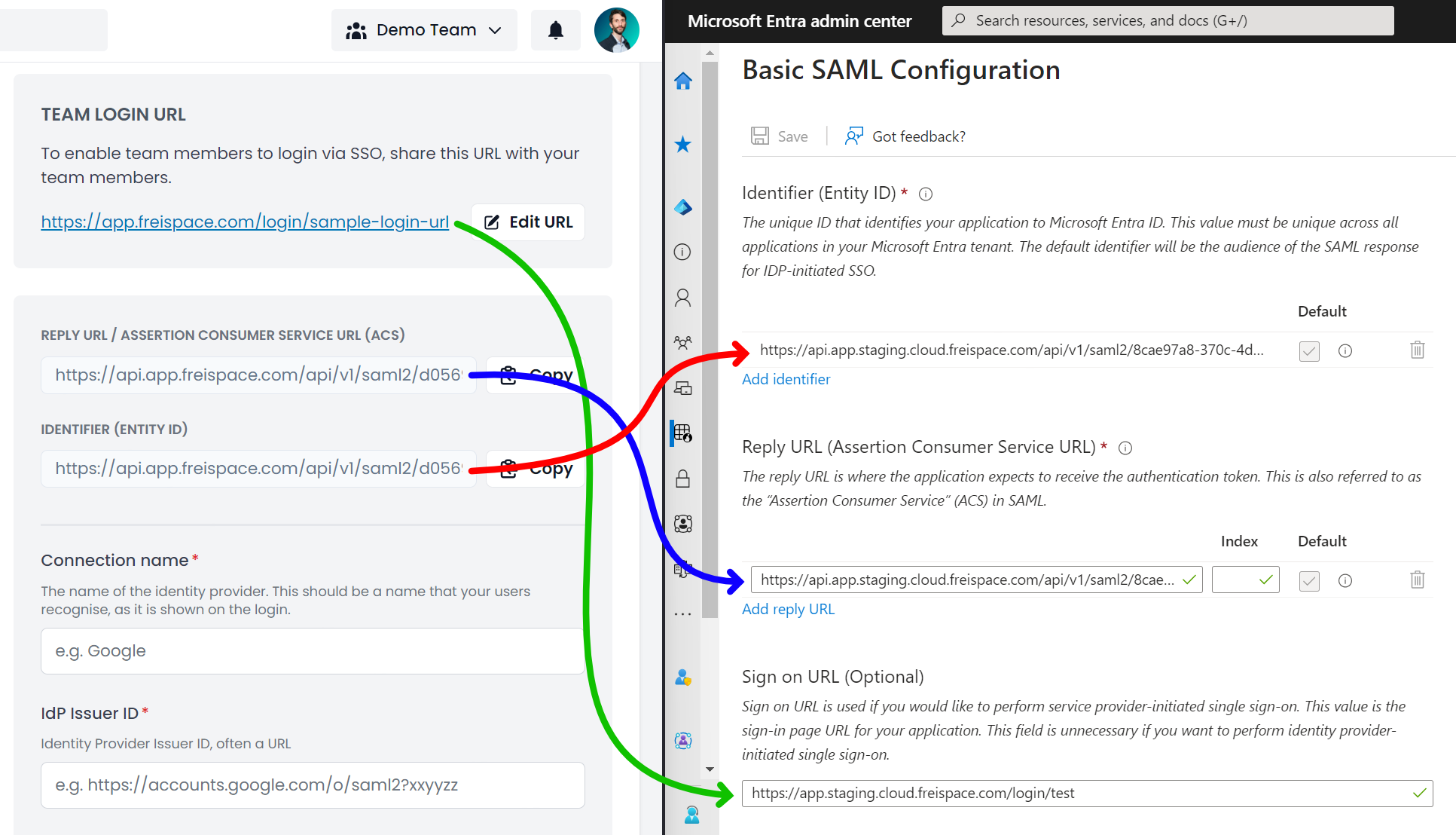Expand Show more with the ellipsis in the sidebar
This screenshot has height=835, width=1456.
click(682, 613)
